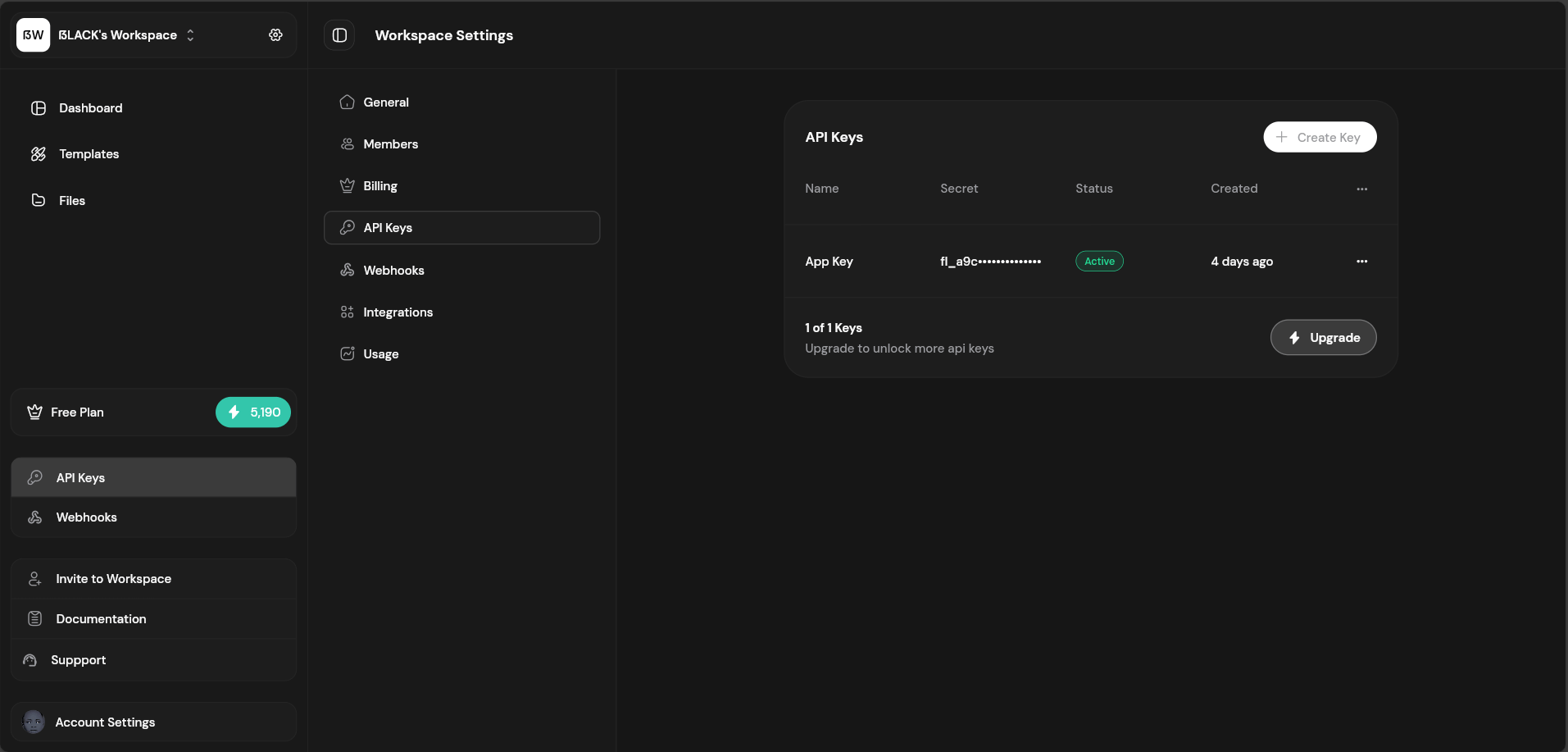1568x752 pixels.
Task: Open Suppport link
Action: (x=153, y=660)
